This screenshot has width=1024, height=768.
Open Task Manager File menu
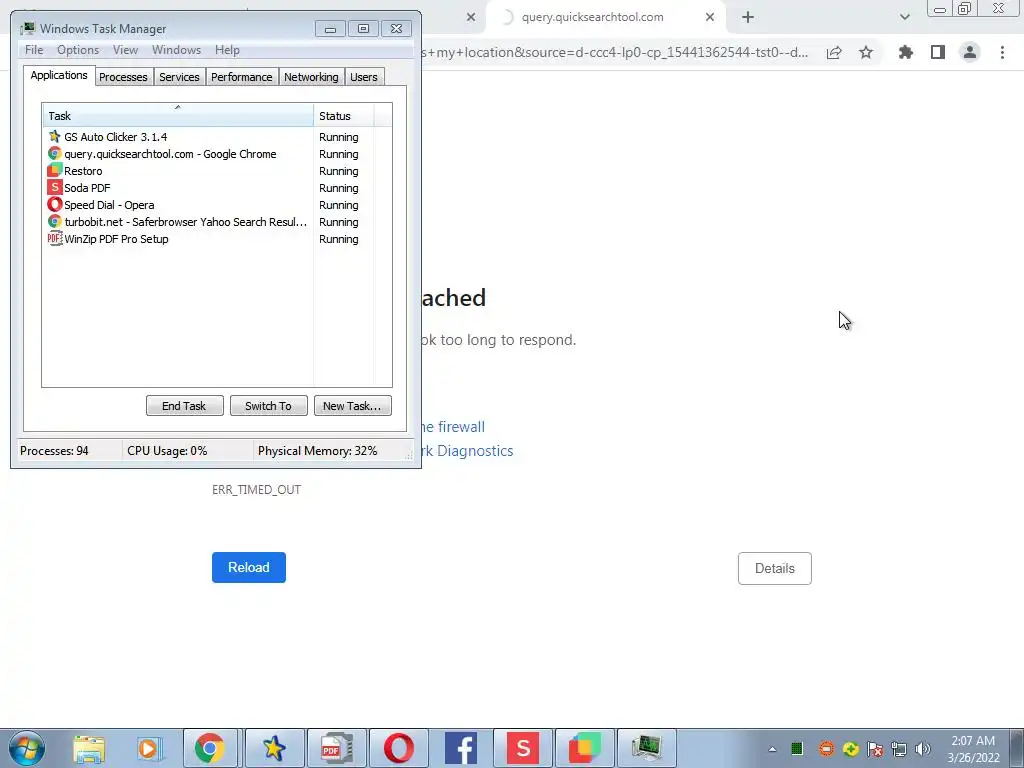click(34, 50)
